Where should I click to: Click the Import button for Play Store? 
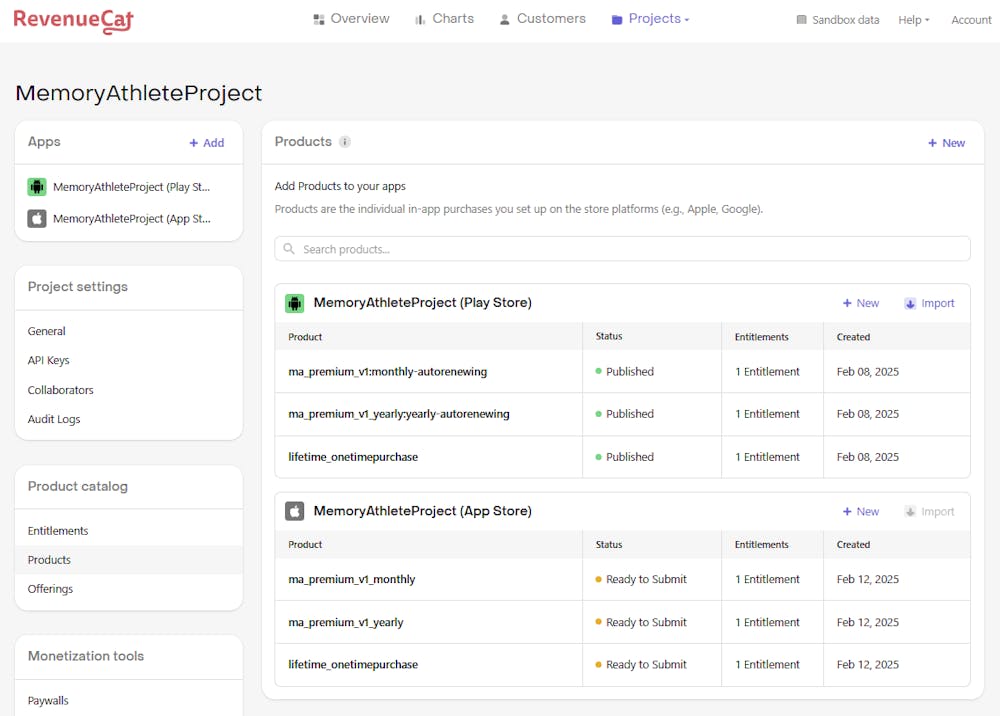click(929, 303)
